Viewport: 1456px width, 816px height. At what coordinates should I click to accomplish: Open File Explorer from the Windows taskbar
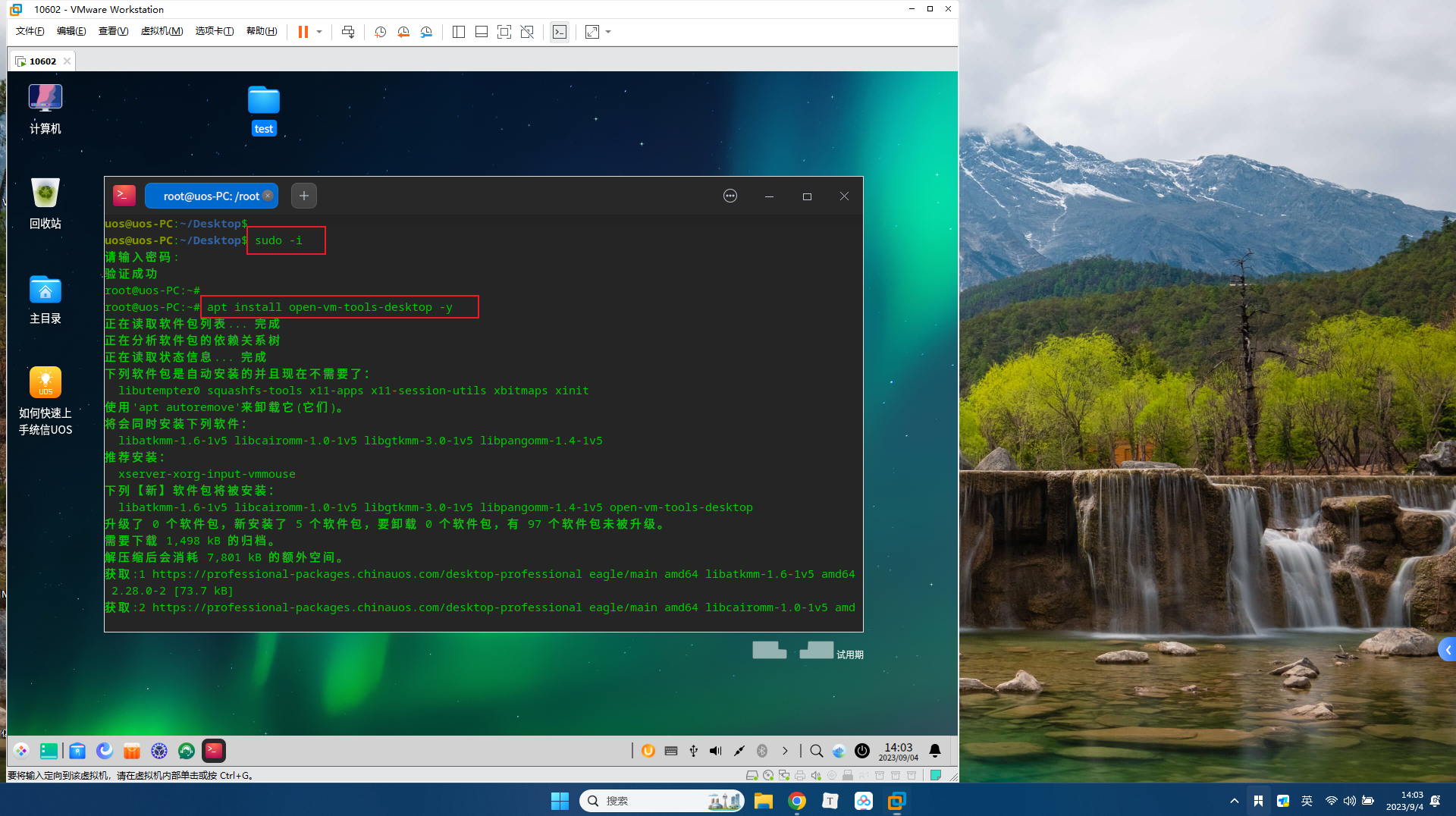click(x=764, y=801)
